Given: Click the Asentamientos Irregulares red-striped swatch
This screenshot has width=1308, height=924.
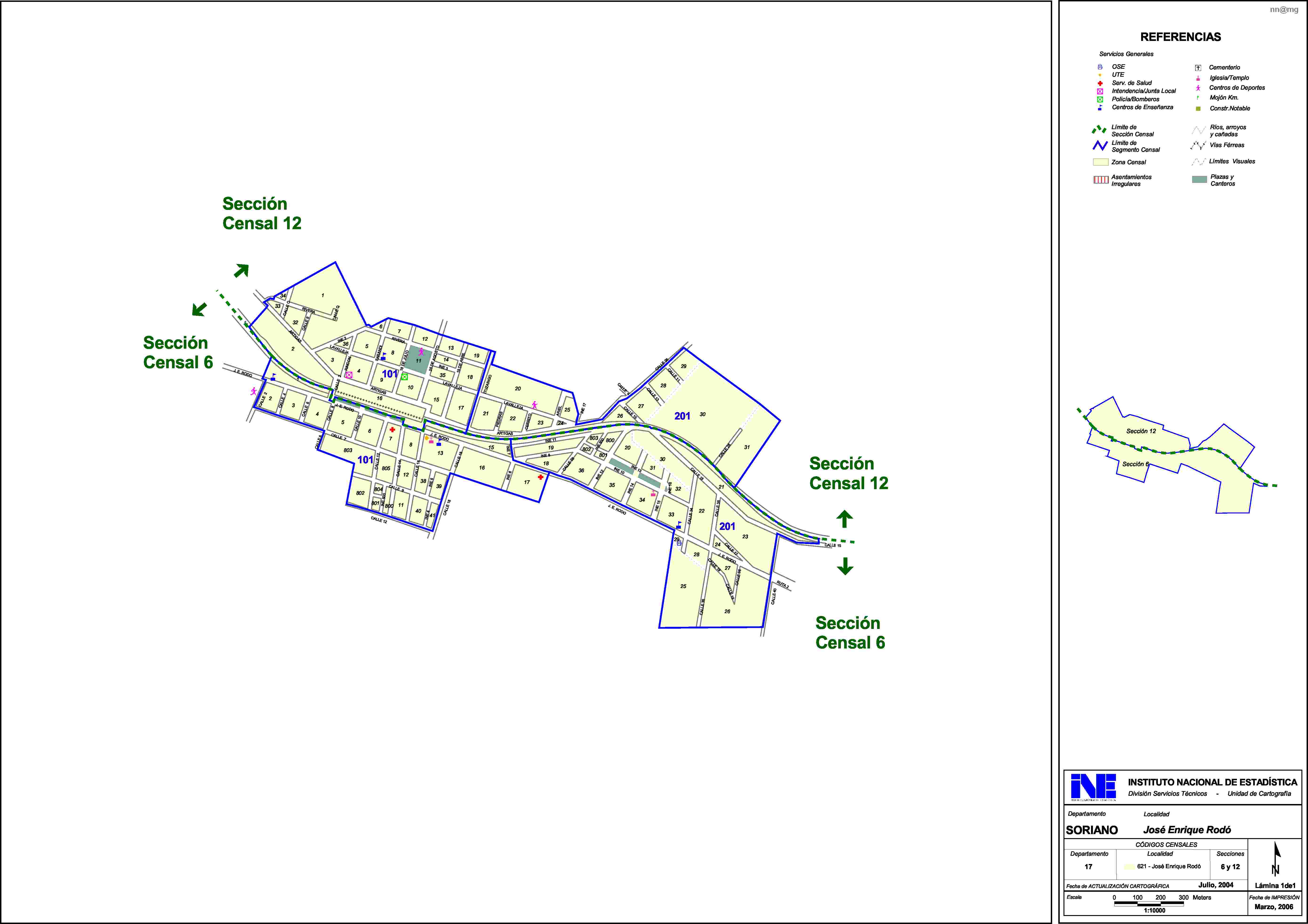Looking at the screenshot, I should point(1101,180).
